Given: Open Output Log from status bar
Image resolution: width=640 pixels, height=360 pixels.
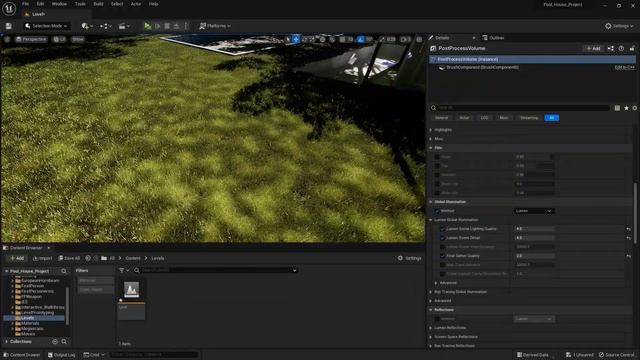Looking at the screenshot, I should pos(61,355).
